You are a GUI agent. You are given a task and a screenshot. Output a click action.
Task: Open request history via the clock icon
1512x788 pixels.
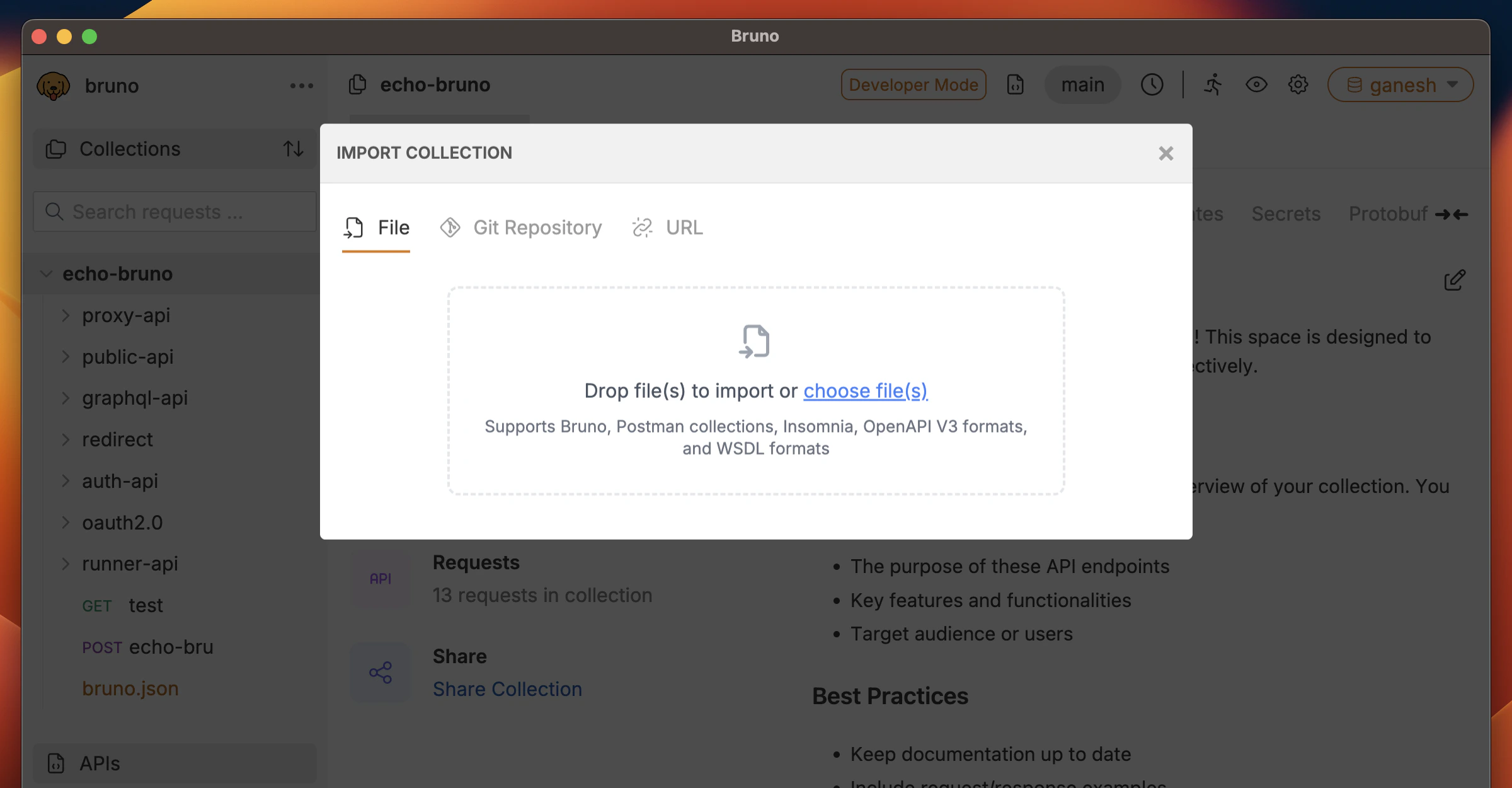pyautogui.click(x=1152, y=84)
